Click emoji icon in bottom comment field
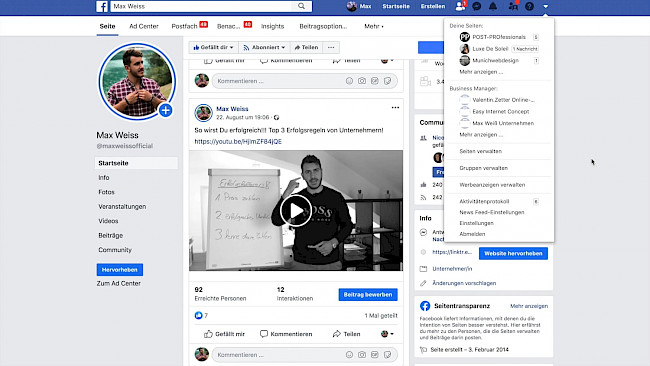Image resolution: width=650 pixels, height=366 pixels. (x=349, y=355)
